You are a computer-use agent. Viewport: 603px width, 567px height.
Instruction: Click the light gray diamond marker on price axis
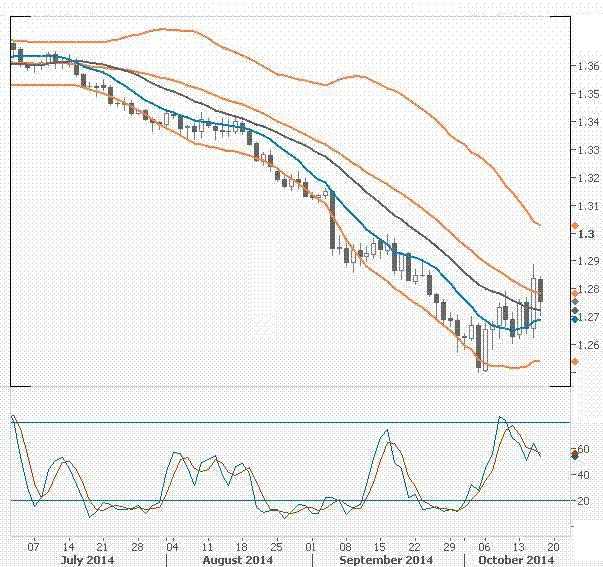(x=574, y=301)
